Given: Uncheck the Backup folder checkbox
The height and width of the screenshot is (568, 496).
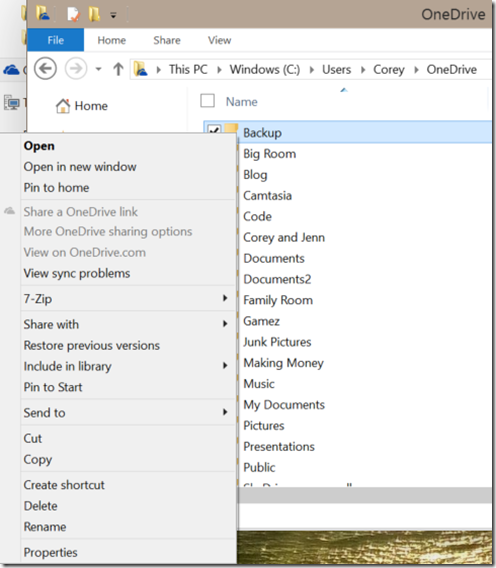Looking at the screenshot, I should coord(214,130).
